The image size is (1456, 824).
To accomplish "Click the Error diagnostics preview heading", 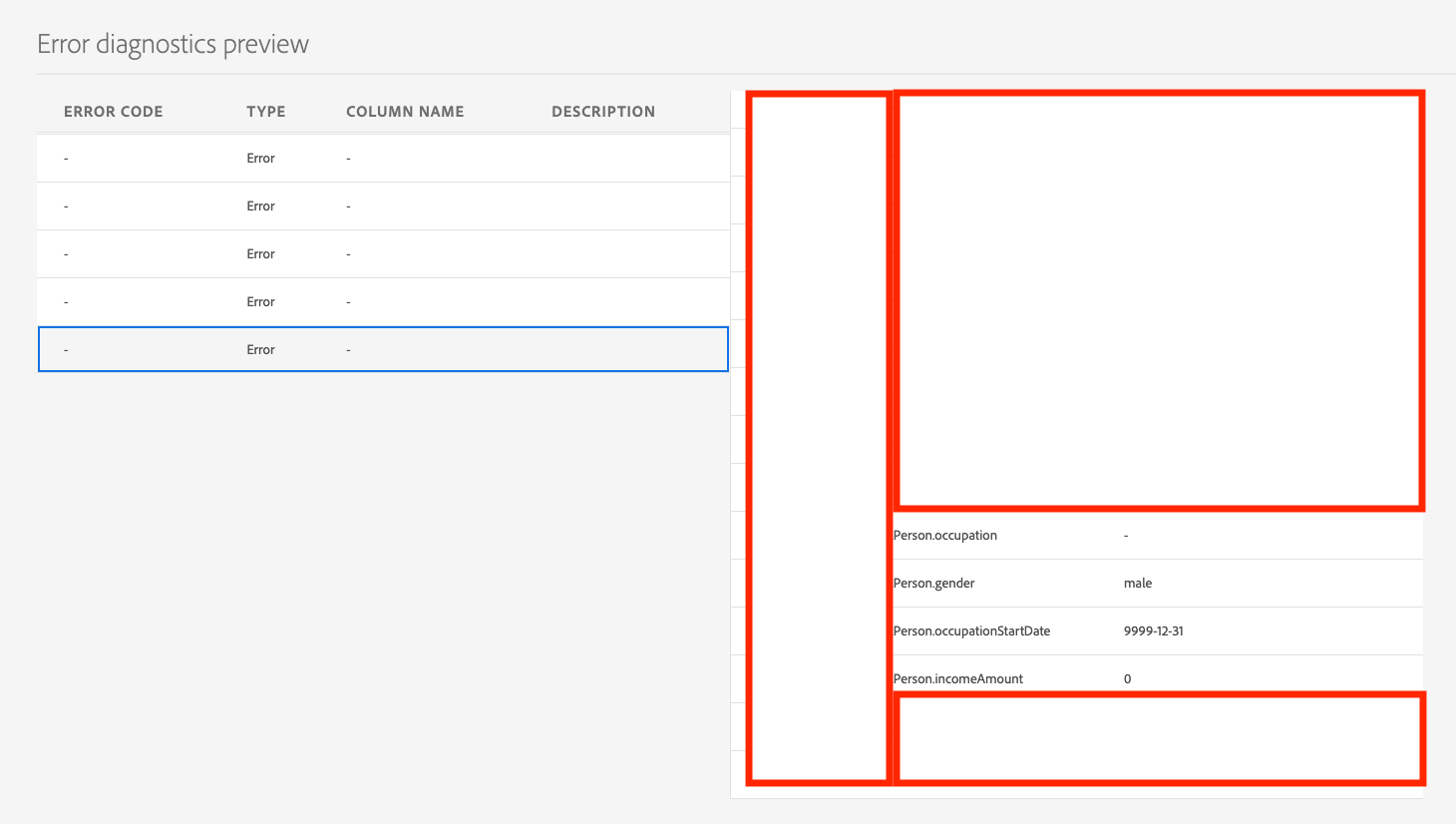I will (x=173, y=44).
